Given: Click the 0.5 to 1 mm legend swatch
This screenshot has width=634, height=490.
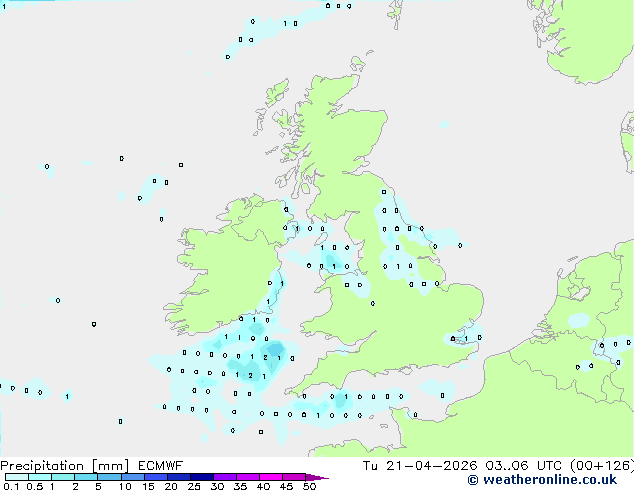Looking at the screenshot, I should pyautogui.click(x=40, y=477).
